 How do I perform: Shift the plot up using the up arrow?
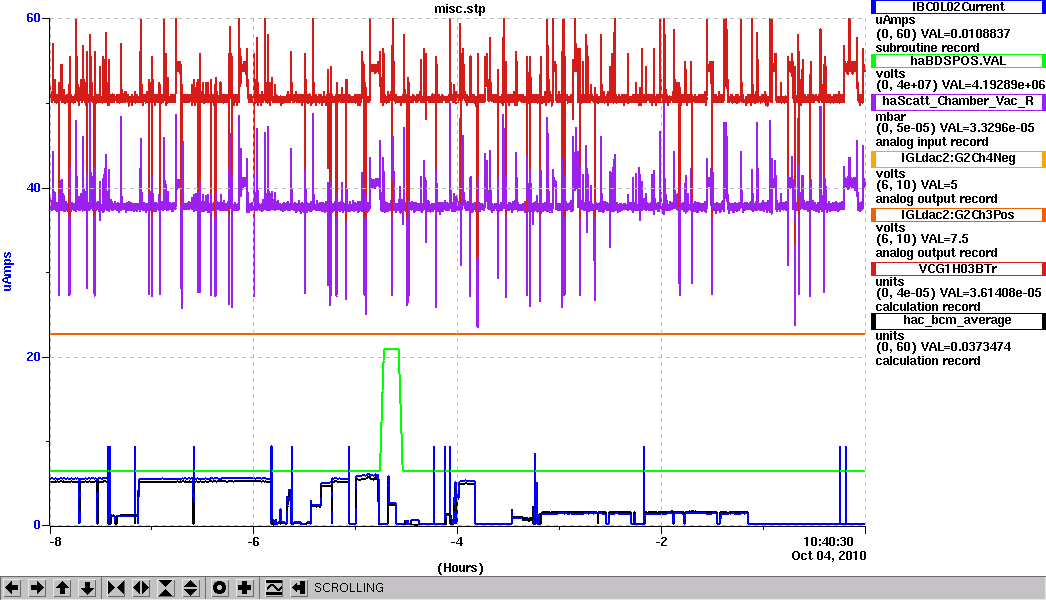tap(63, 588)
